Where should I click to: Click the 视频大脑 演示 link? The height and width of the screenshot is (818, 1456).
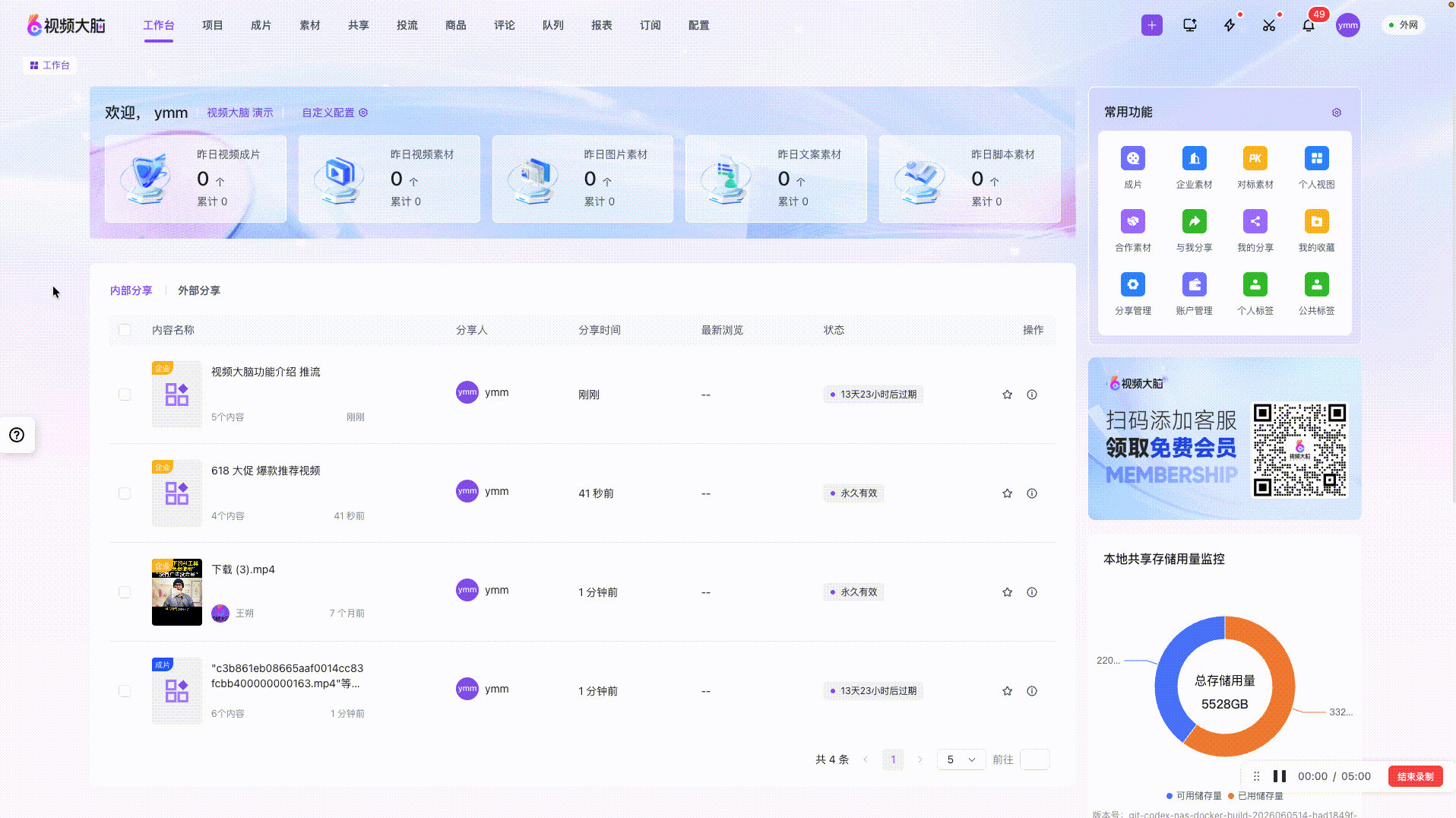[x=240, y=113]
